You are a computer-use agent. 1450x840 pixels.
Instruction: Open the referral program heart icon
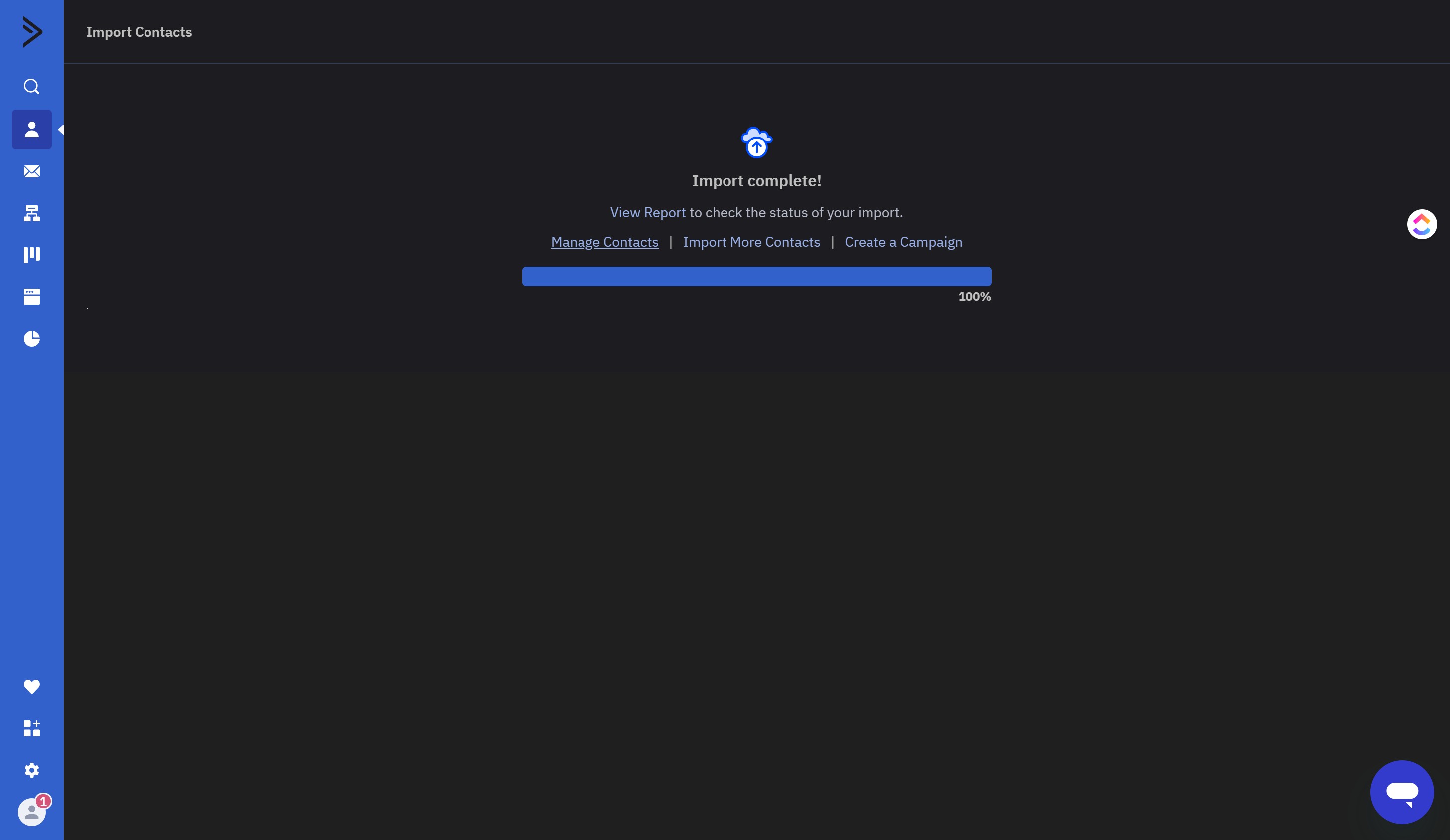32,686
